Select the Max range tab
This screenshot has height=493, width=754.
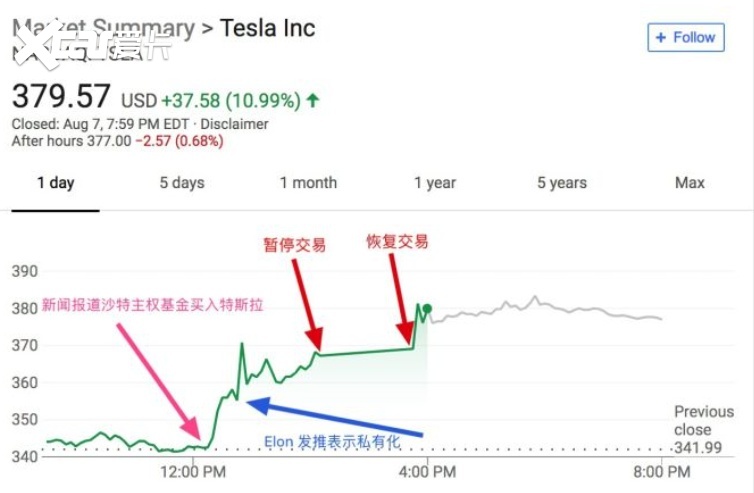(690, 183)
